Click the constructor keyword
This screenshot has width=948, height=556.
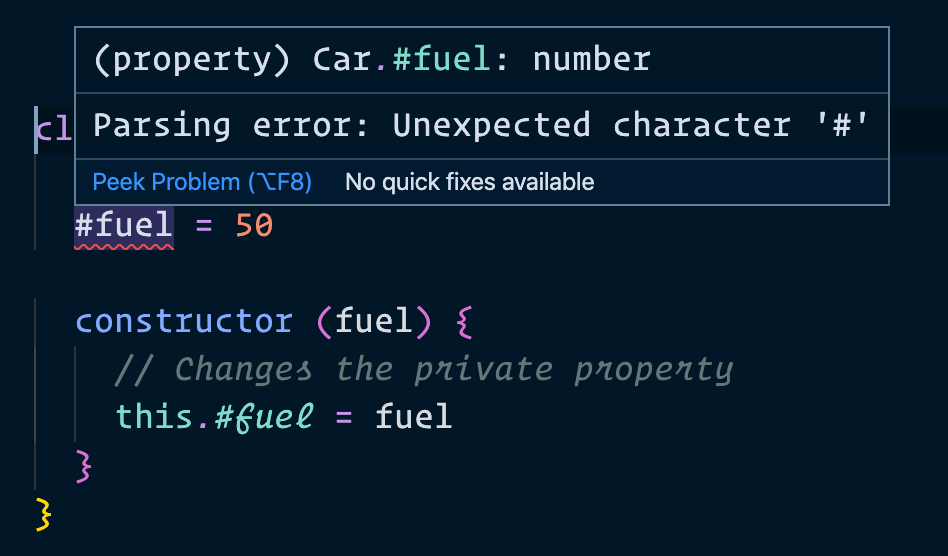pyautogui.click(x=184, y=321)
